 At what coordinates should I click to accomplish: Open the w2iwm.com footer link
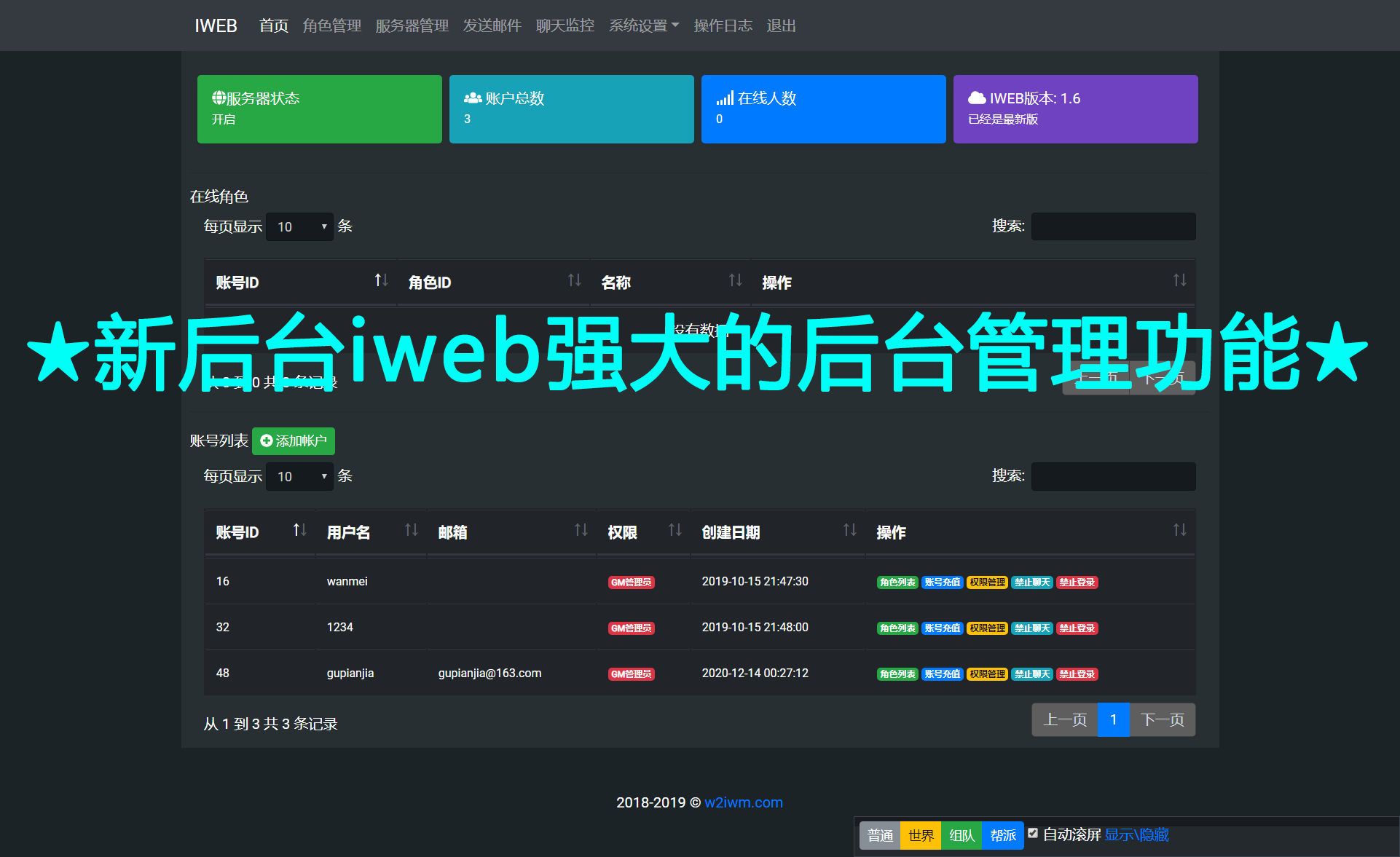743,802
